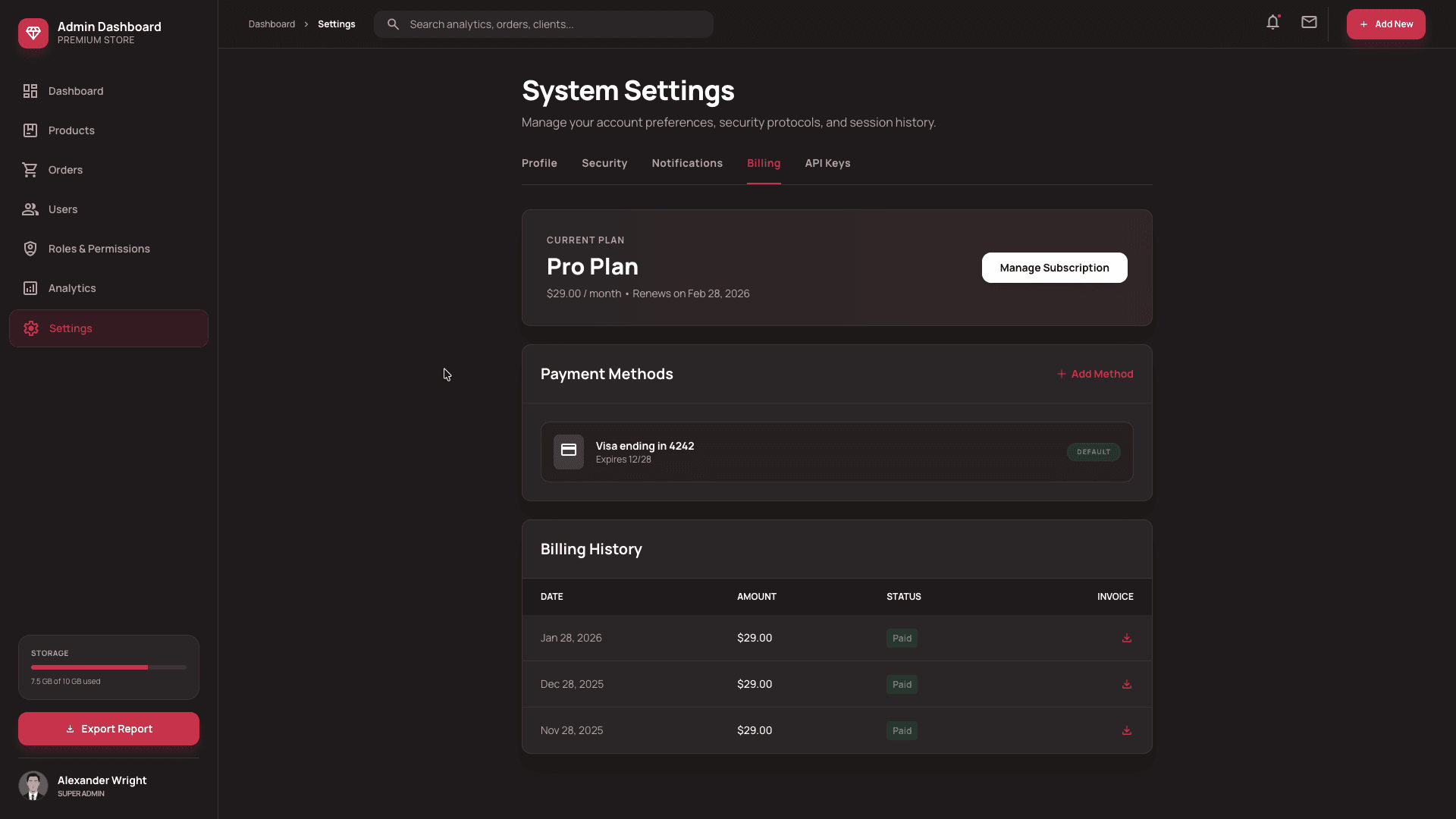1456x819 pixels.
Task: Click the Products sidebar icon
Action: tap(30, 130)
